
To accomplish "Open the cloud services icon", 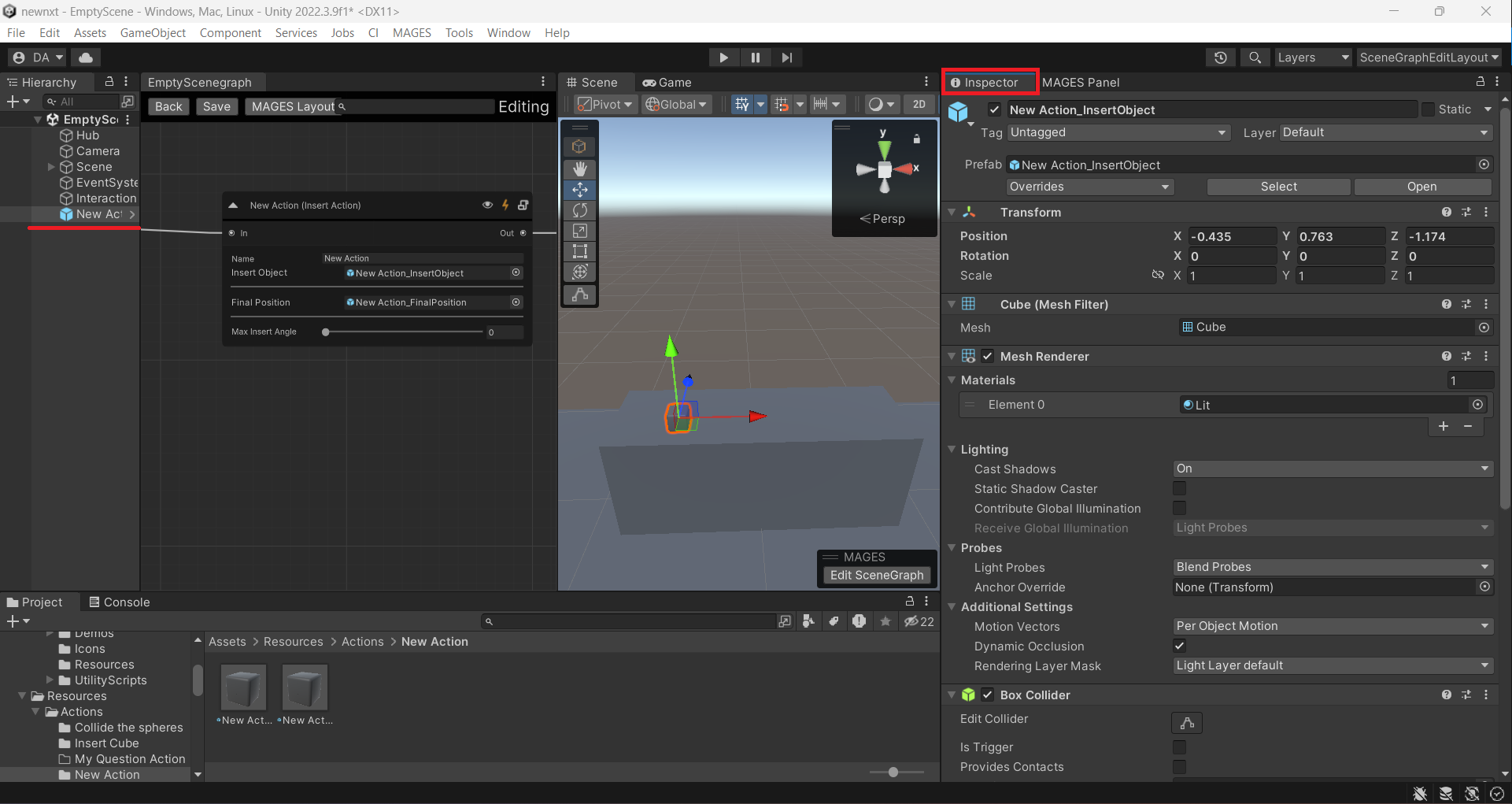I will point(86,57).
